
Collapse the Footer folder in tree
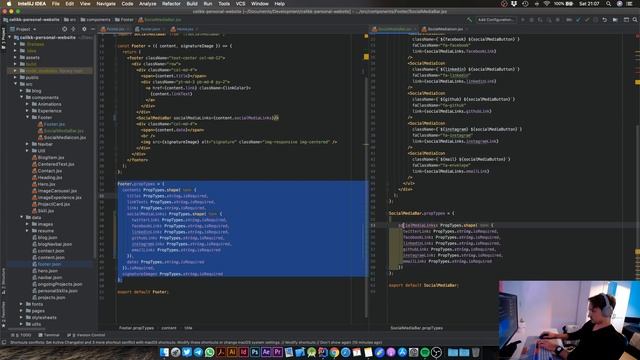[27, 117]
